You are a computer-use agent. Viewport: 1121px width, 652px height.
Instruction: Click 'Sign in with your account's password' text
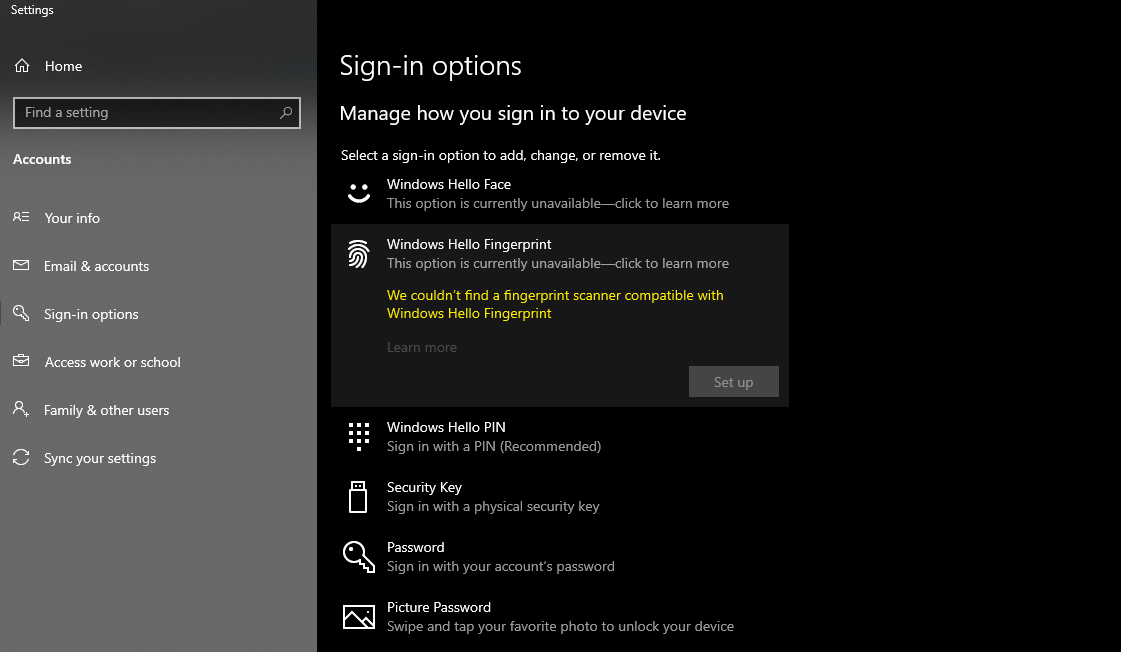pyautogui.click(x=500, y=566)
